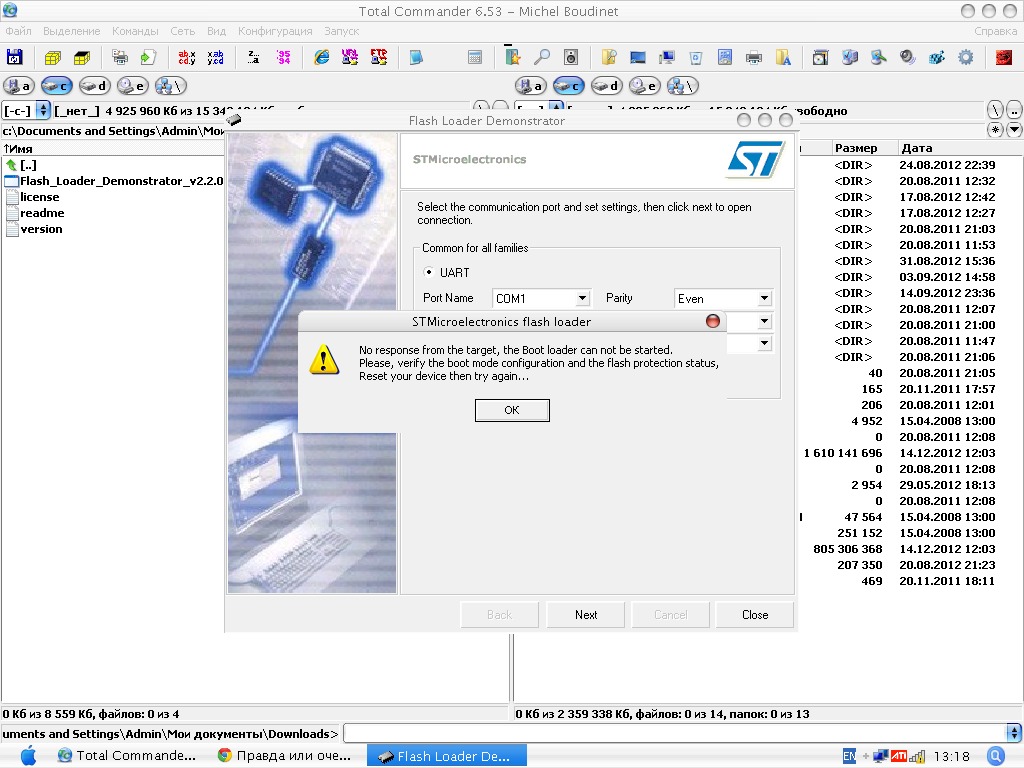Click the green arrow document toolbar icon
The height and width of the screenshot is (768, 1024).
(149, 57)
